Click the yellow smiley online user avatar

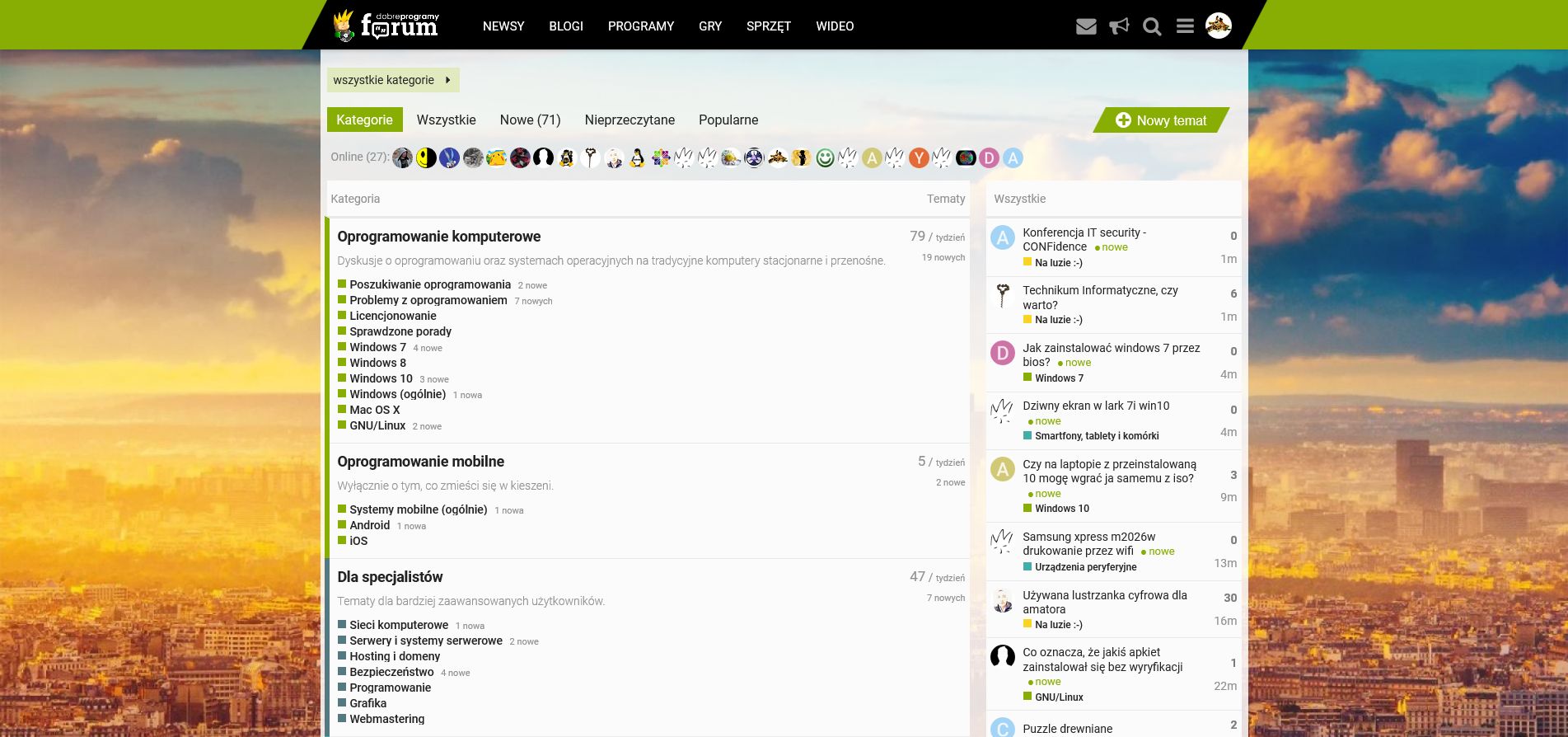(x=426, y=157)
